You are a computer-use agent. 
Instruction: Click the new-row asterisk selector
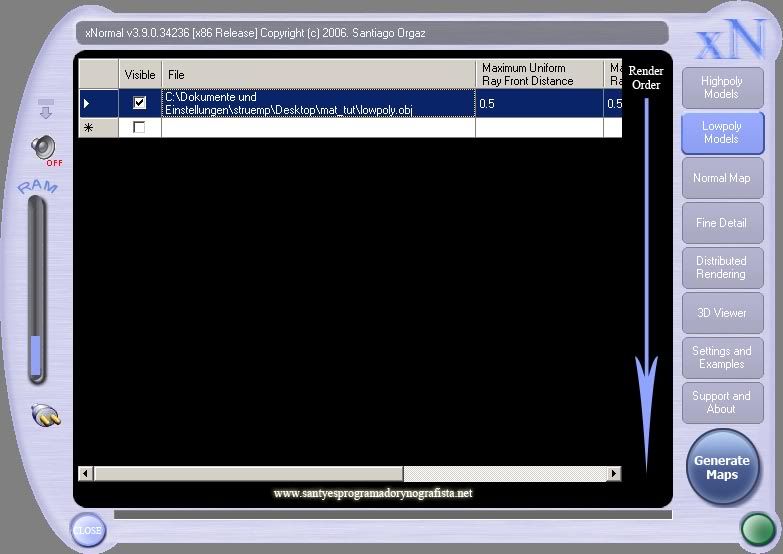98,127
